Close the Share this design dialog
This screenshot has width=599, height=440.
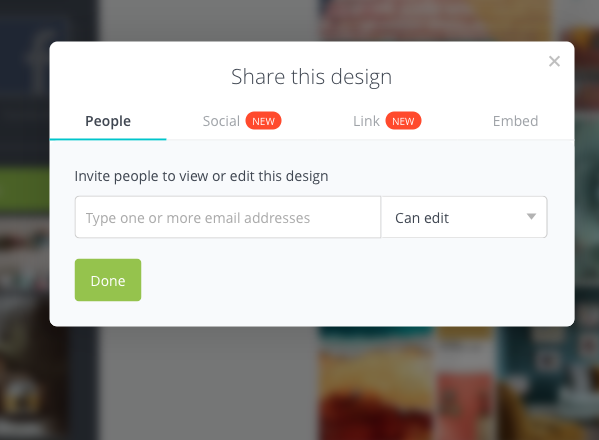click(554, 61)
